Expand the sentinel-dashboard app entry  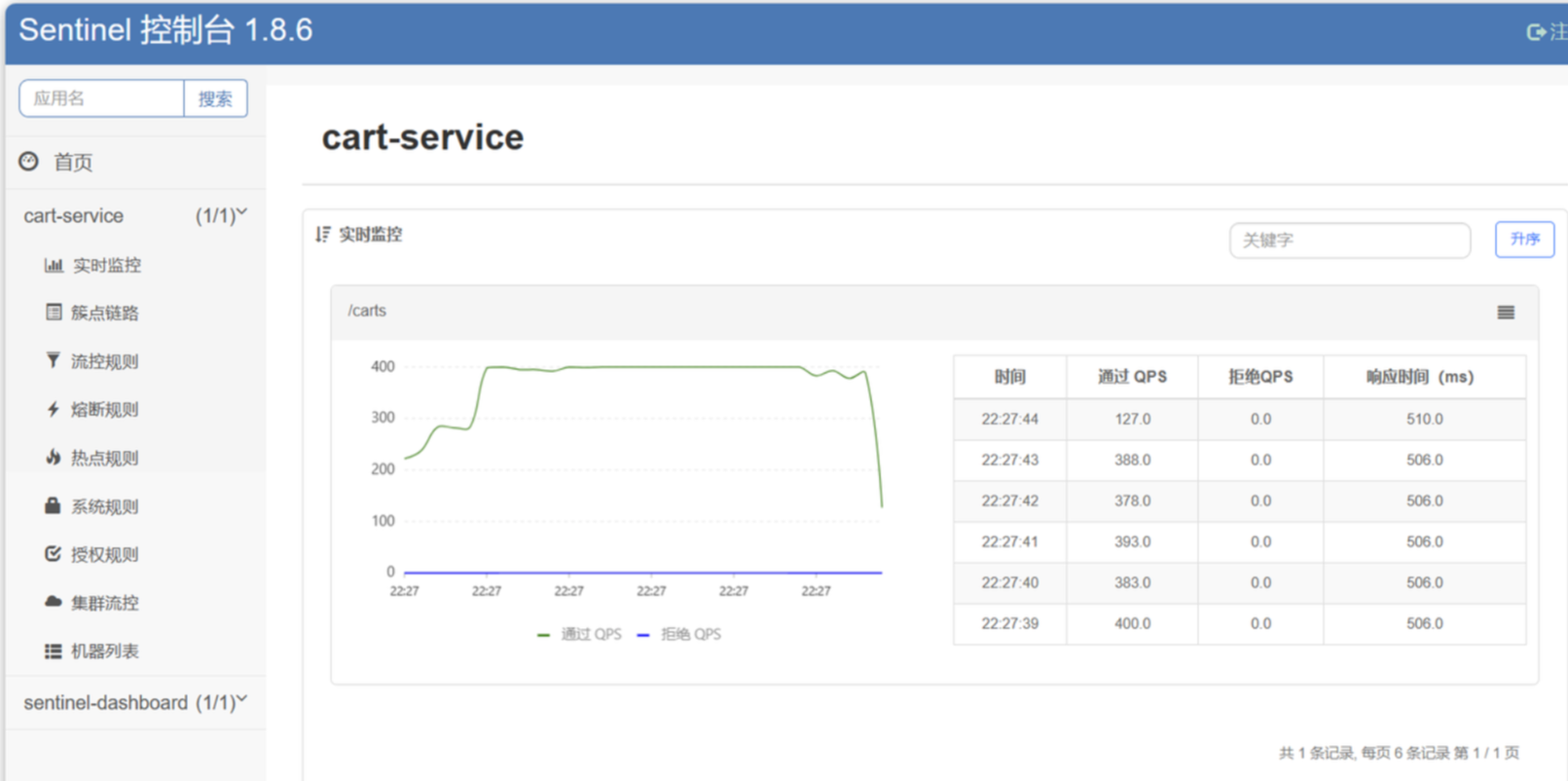tap(134, 702)
